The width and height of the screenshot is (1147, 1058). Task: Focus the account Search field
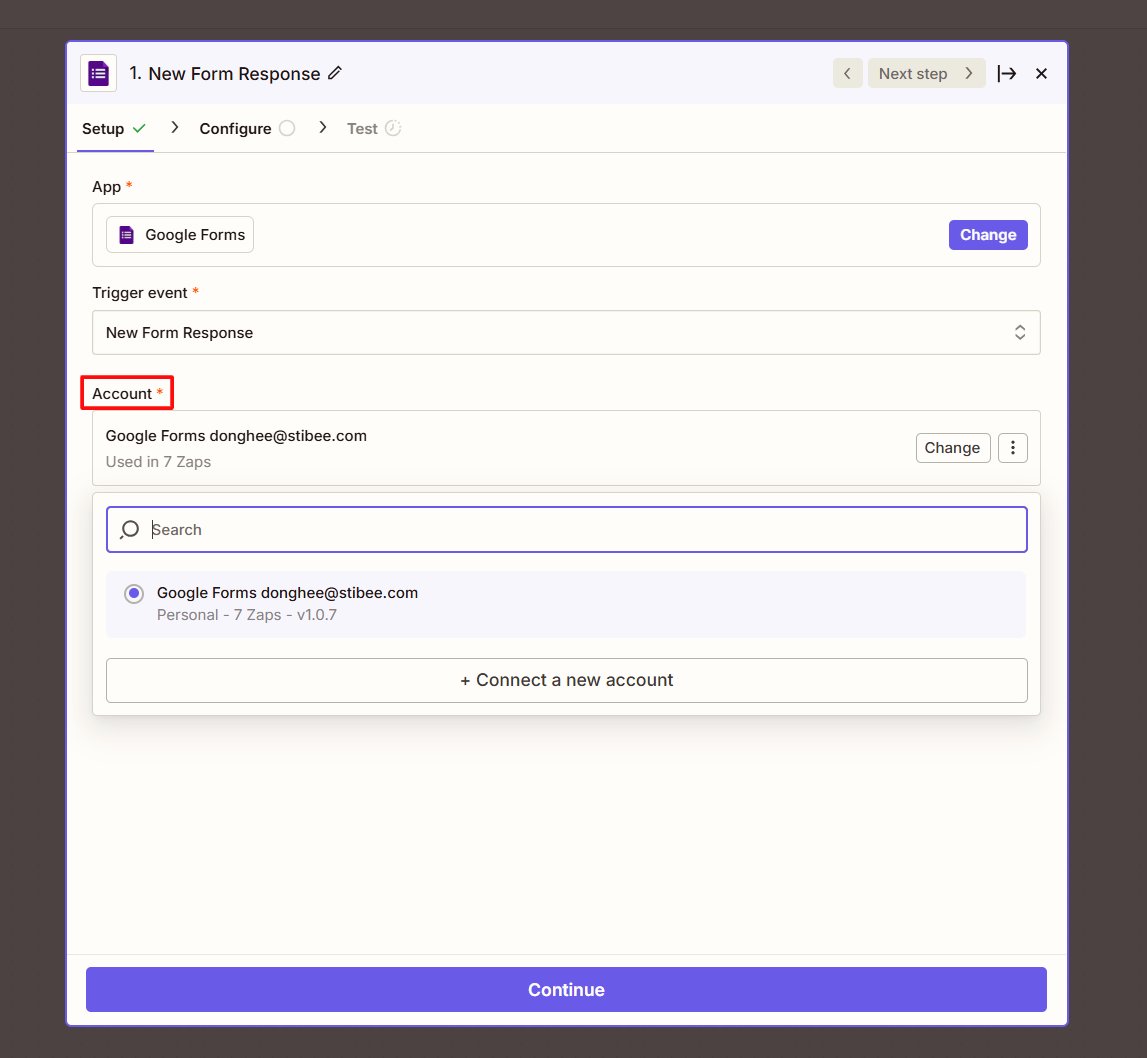coord(566,530)
